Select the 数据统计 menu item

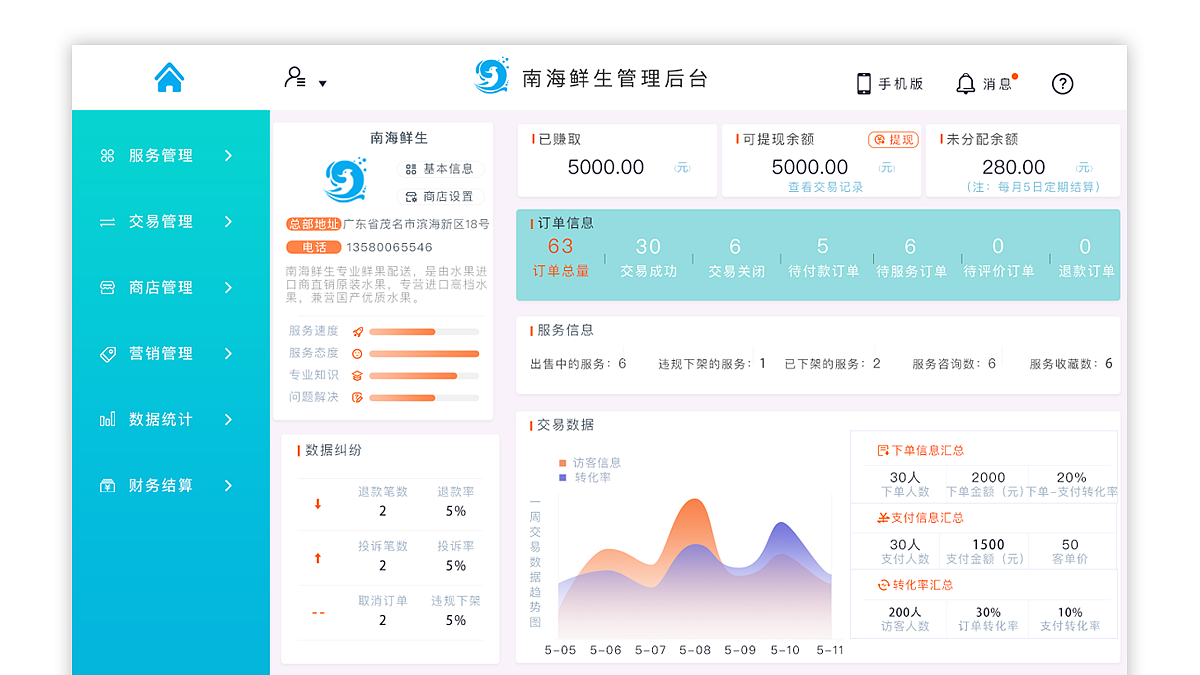tap(158, 419)
